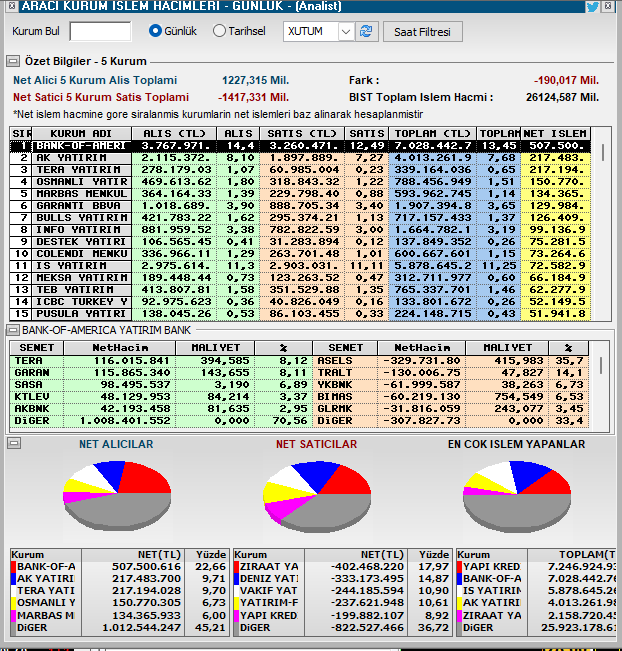The height and width of the screenshot is (651, 622).
Task: Click the Twitter bird icon in title bar
Action: pyautogui.click(x=593, y=7)
